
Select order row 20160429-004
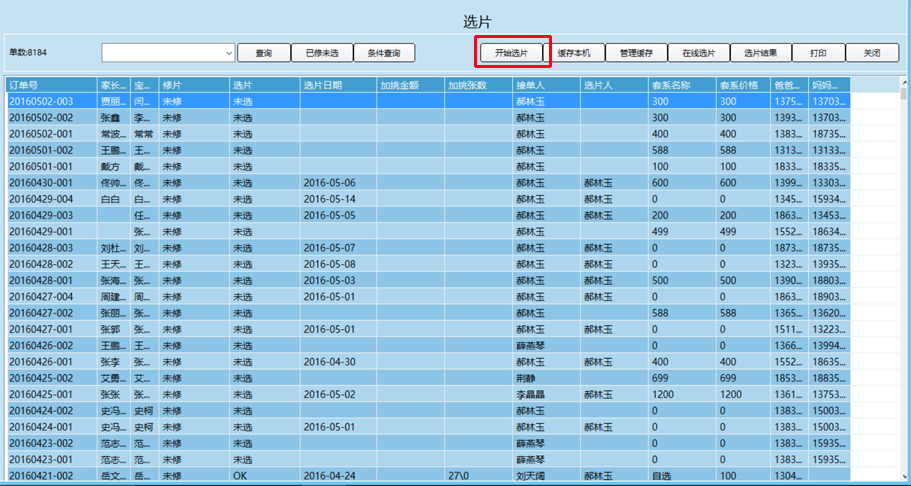click(x=428, y=199)
